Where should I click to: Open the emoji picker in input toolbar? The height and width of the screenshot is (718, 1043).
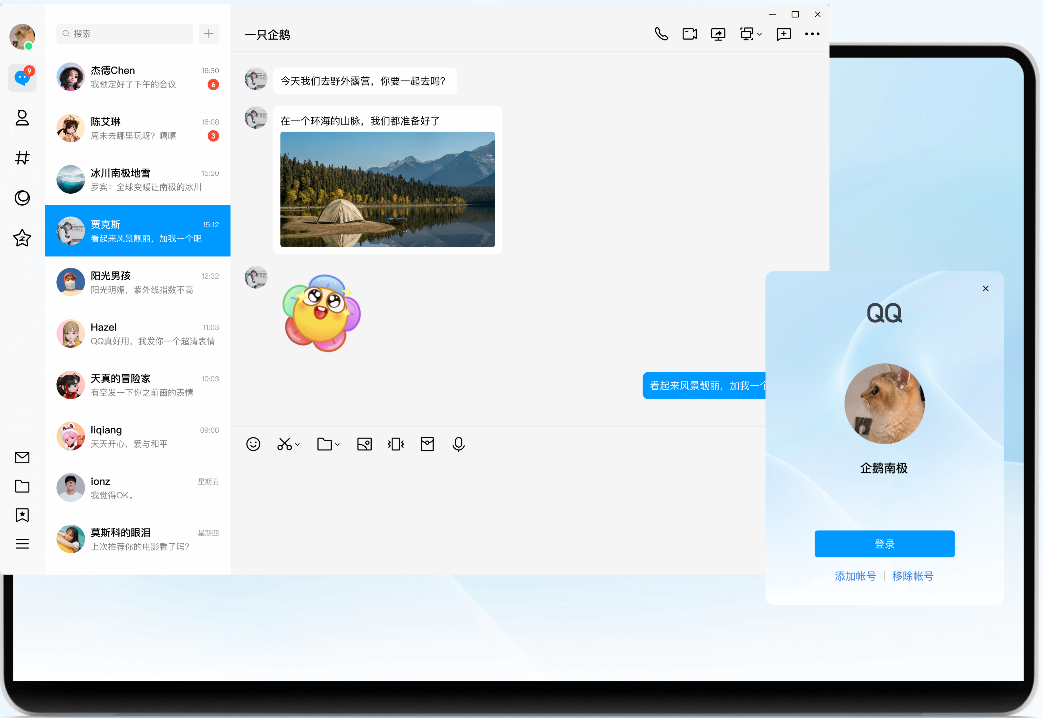(253, 444)
